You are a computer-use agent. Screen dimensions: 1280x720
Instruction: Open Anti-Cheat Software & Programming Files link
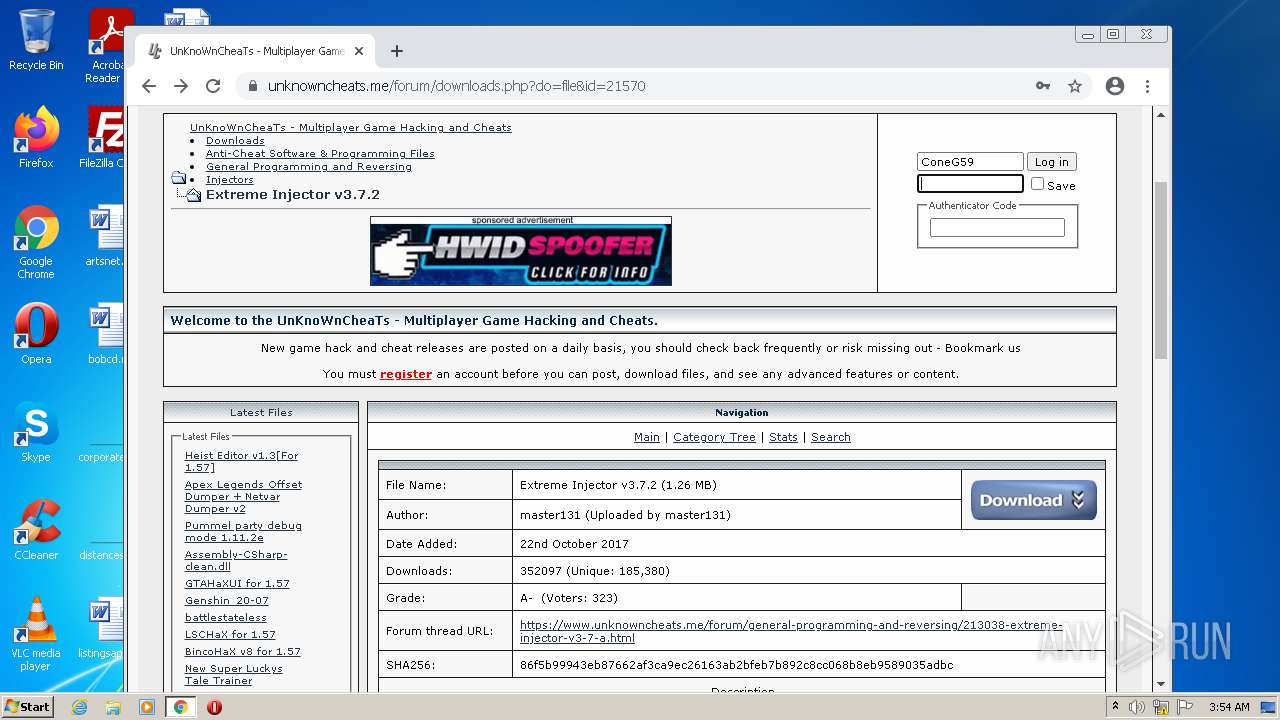click(x=320, y=153)
